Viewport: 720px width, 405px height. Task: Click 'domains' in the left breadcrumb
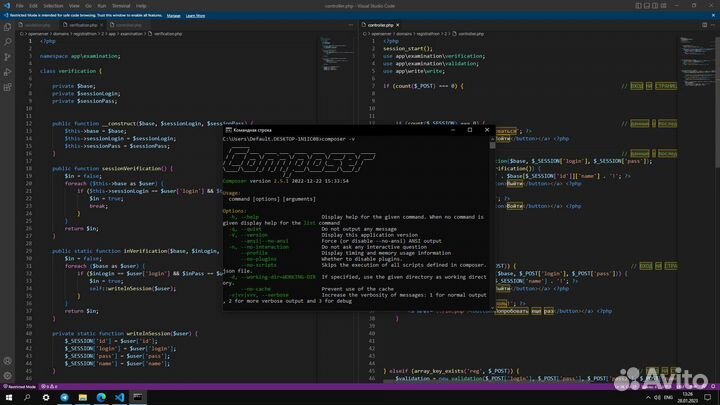(x=61, y=34)
